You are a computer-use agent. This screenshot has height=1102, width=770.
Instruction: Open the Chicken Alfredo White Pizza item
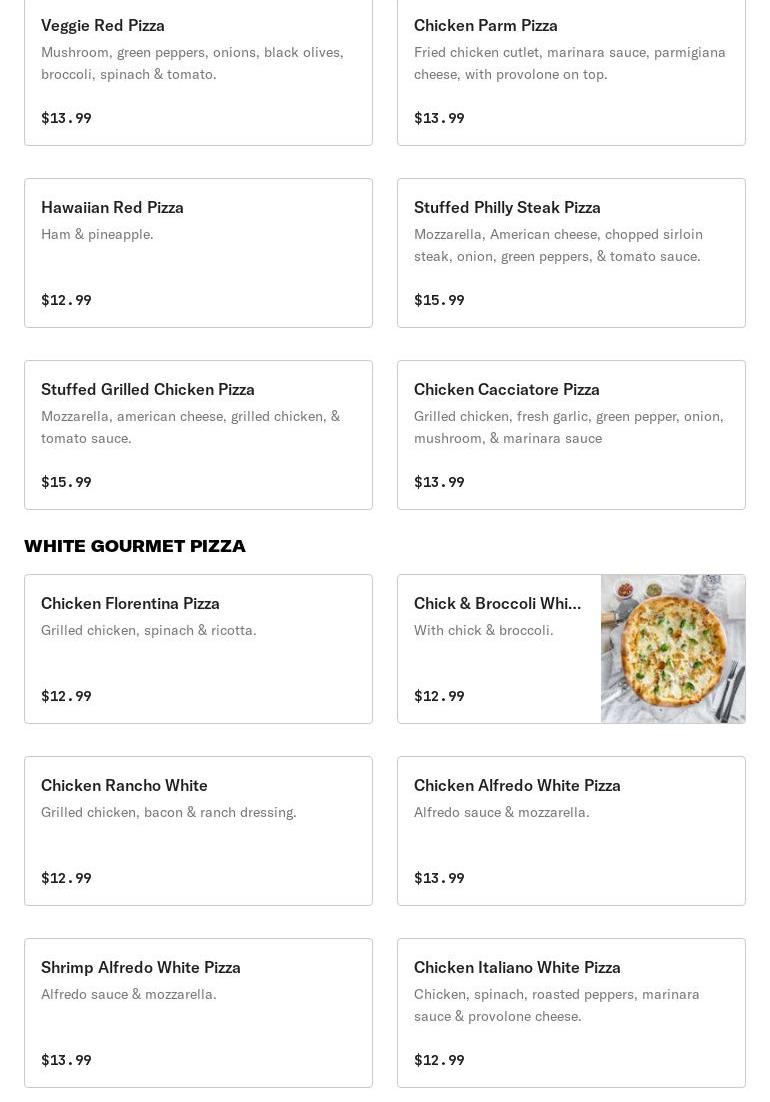[x=571, y=830]
